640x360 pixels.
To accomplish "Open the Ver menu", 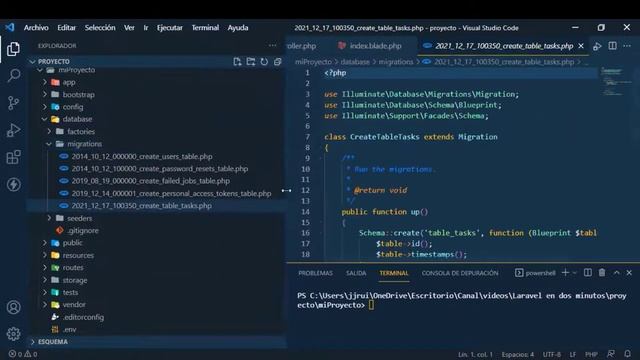I will point(129,28).
